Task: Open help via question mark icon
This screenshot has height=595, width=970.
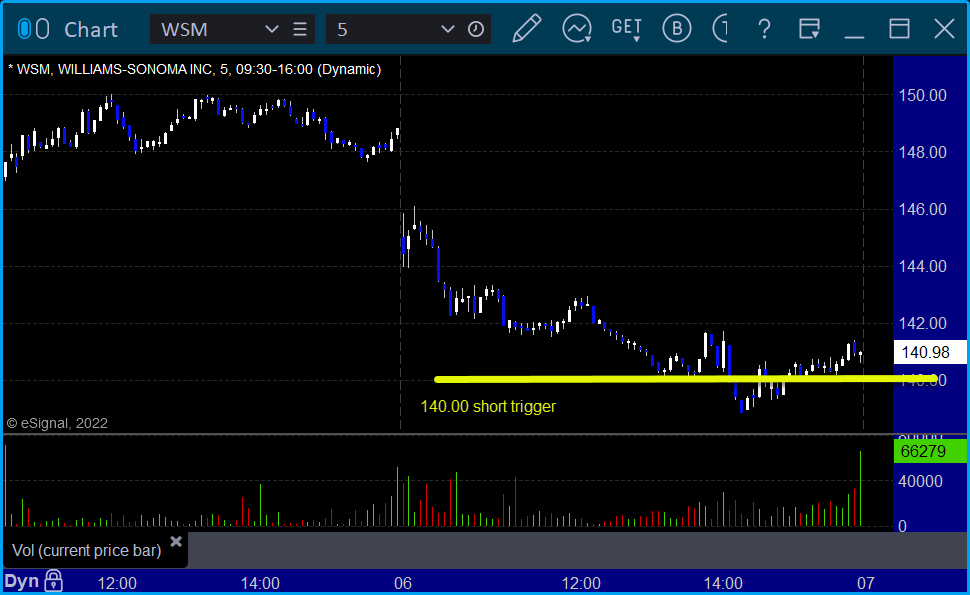Action: point(764,29)
